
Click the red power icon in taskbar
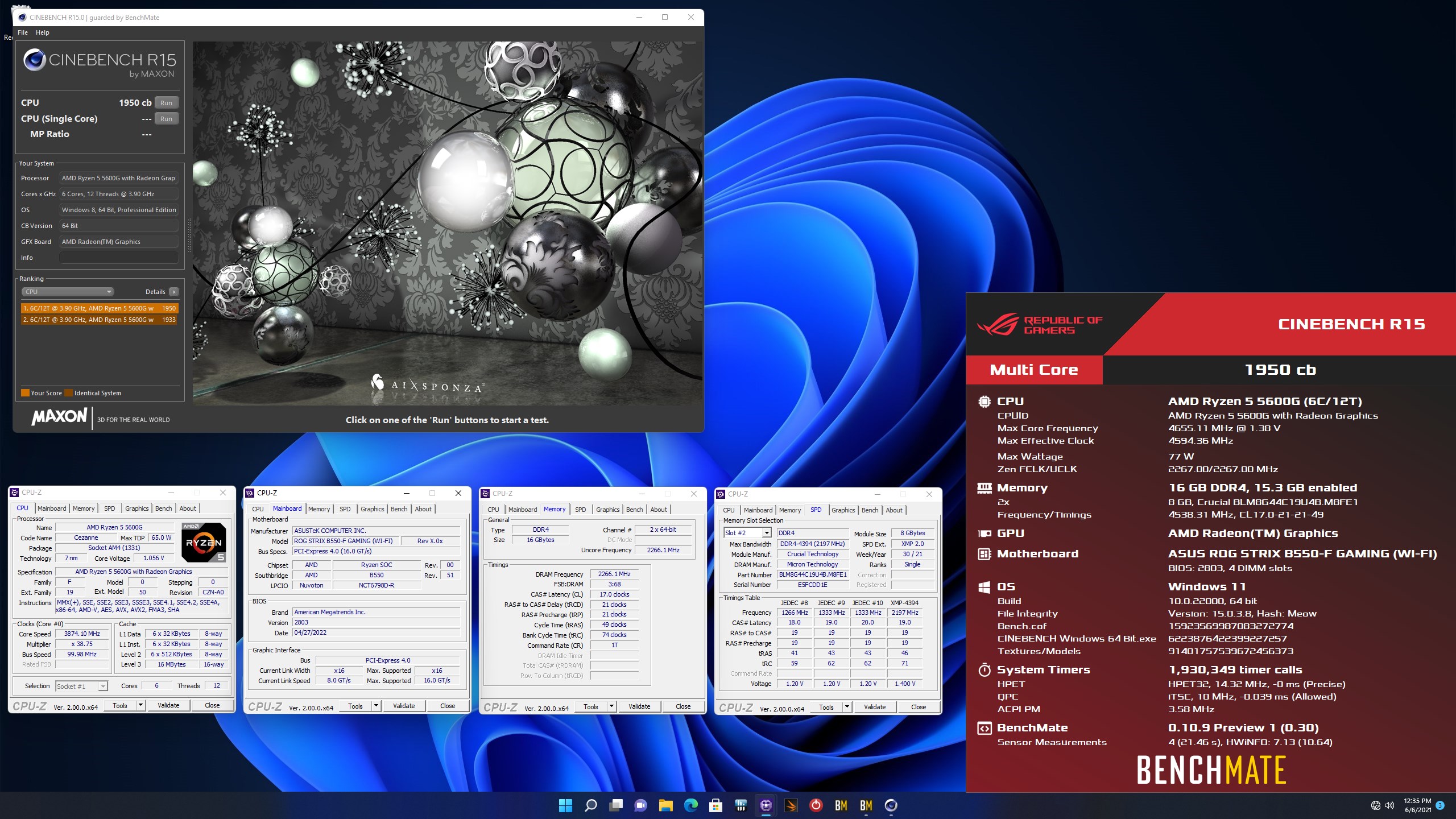816,805
